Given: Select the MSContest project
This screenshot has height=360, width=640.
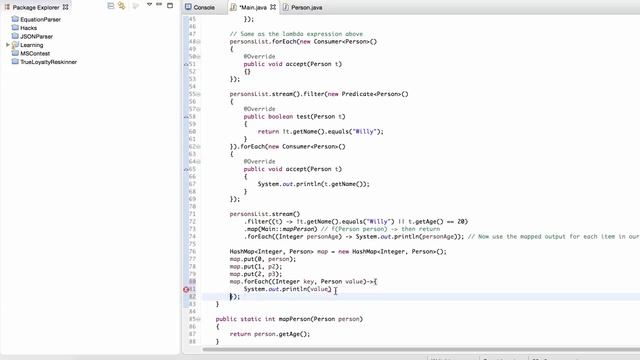Looking at the screenshot, I should pos(35,53).
